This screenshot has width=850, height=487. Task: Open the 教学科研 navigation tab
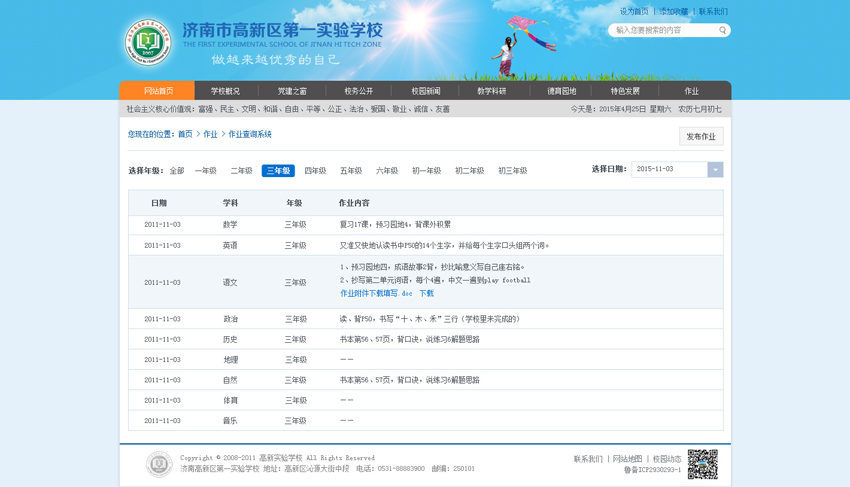coord(491,91)
